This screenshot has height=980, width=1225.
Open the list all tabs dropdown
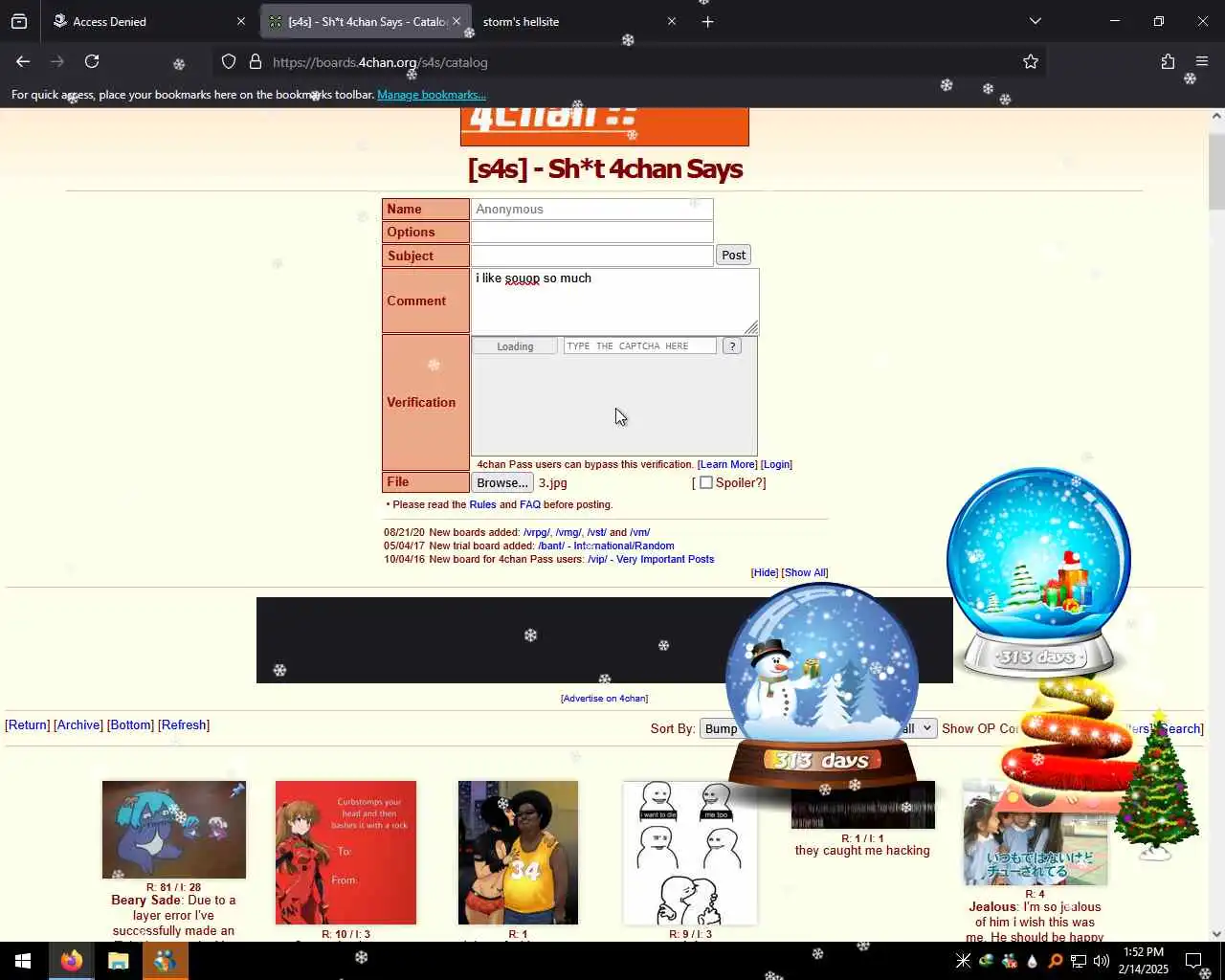pos(1035,21)
